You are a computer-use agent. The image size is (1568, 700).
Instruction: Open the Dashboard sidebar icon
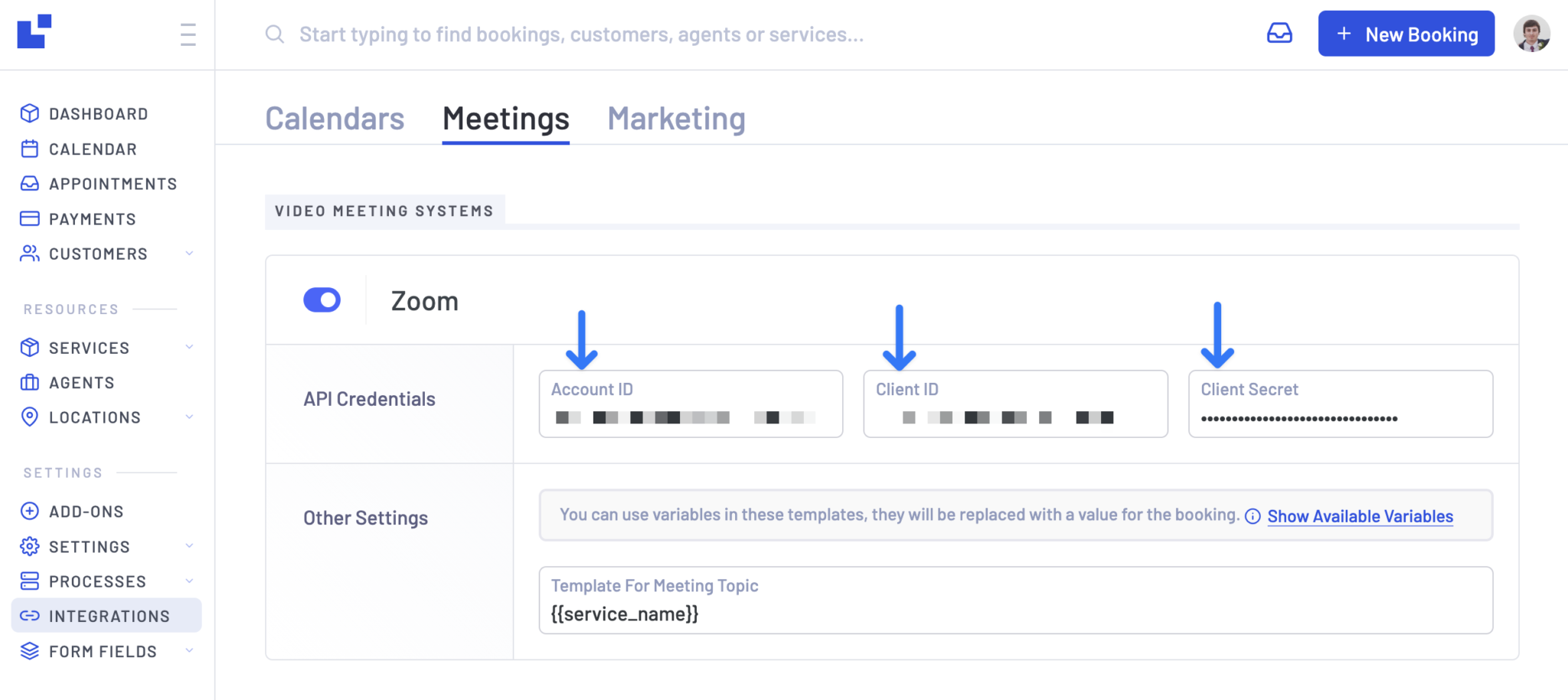point(29,113)
